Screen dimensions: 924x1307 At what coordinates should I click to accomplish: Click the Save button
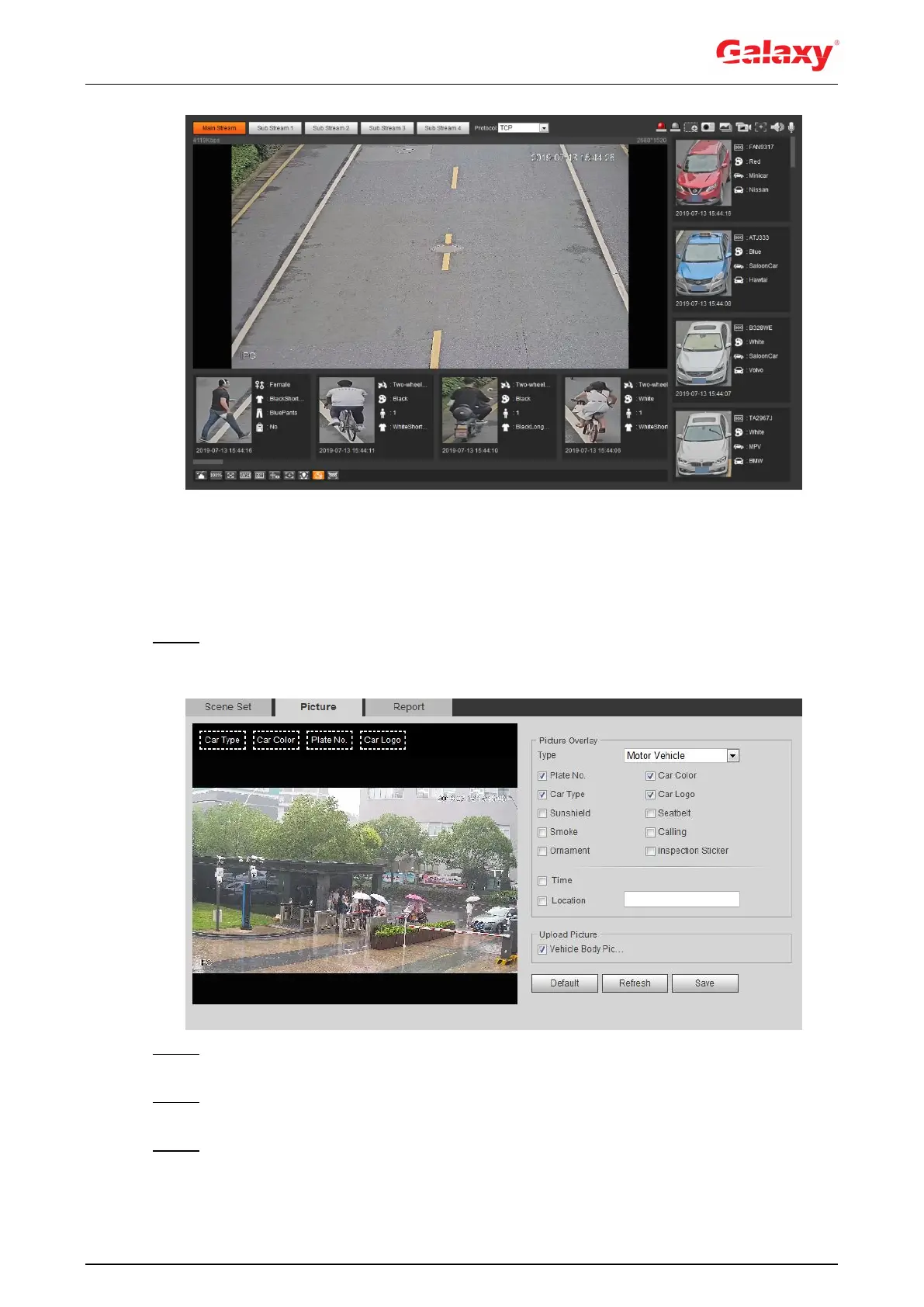click(x=704, y=983)
